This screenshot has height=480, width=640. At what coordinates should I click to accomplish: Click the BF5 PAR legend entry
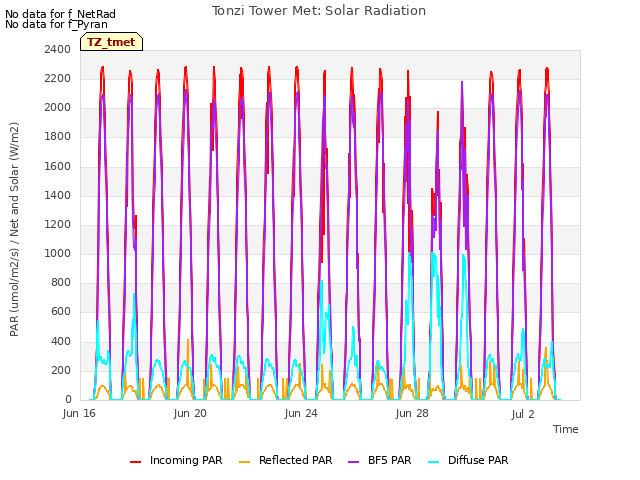(x=380, y=460)
